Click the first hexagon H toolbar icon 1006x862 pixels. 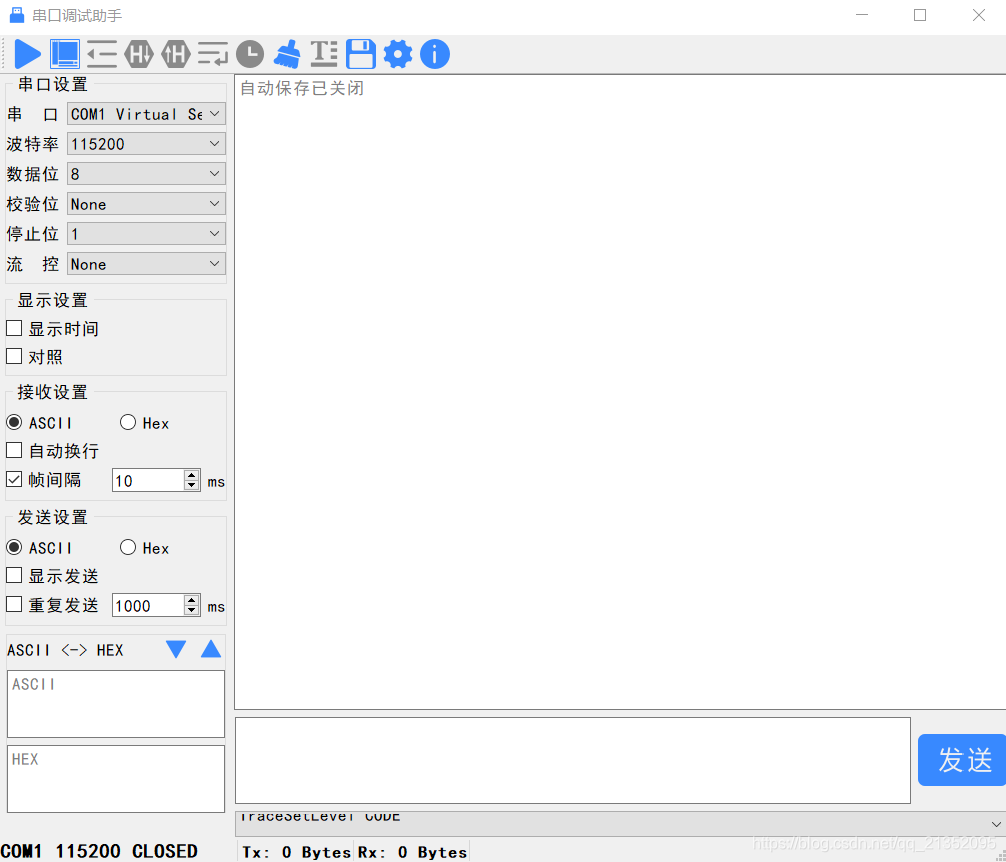[x=139, y=54]
